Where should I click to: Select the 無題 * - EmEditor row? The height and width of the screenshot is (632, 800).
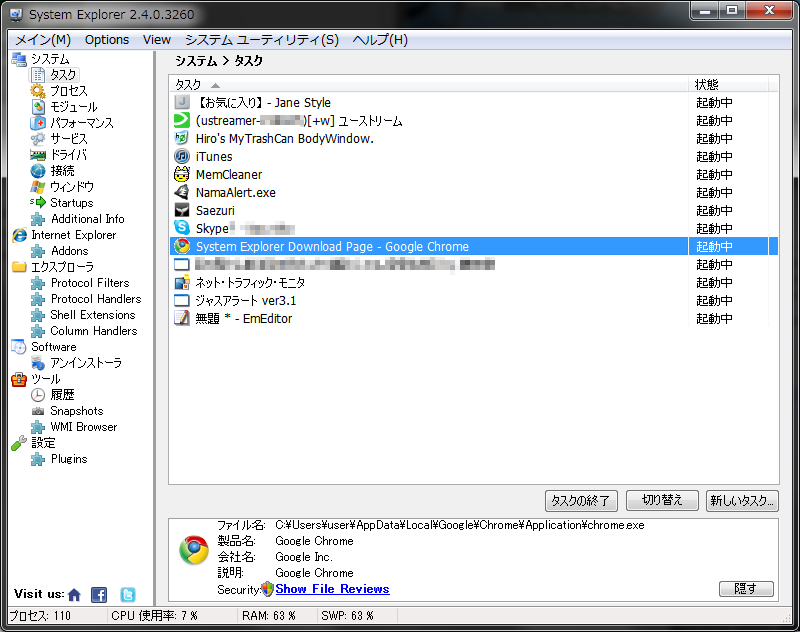point(473,318)
